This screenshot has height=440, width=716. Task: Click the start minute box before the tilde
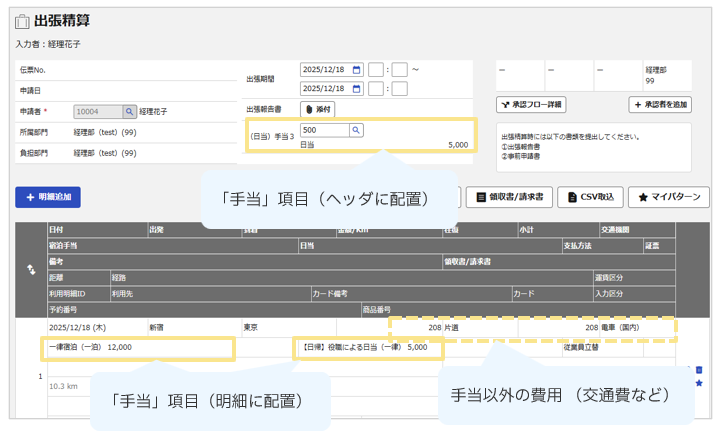(x=400, y=70)
